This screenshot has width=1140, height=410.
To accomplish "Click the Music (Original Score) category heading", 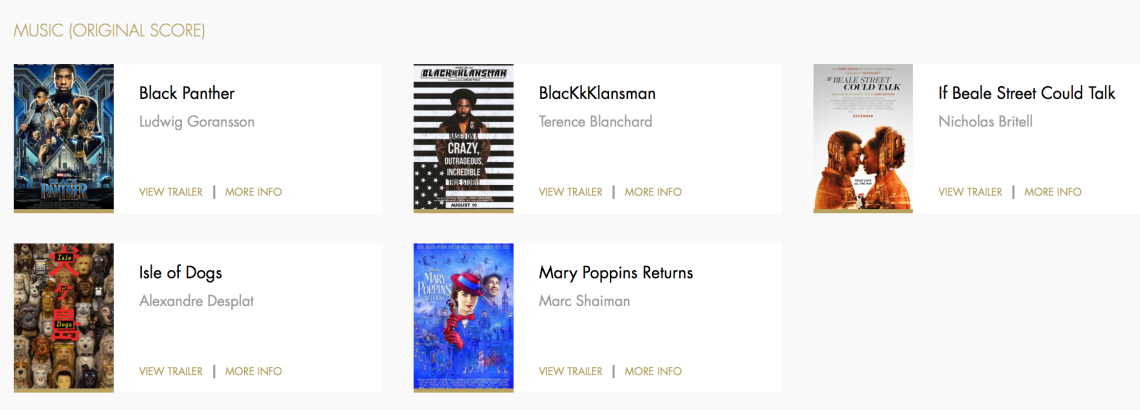I will click(109, 31).
